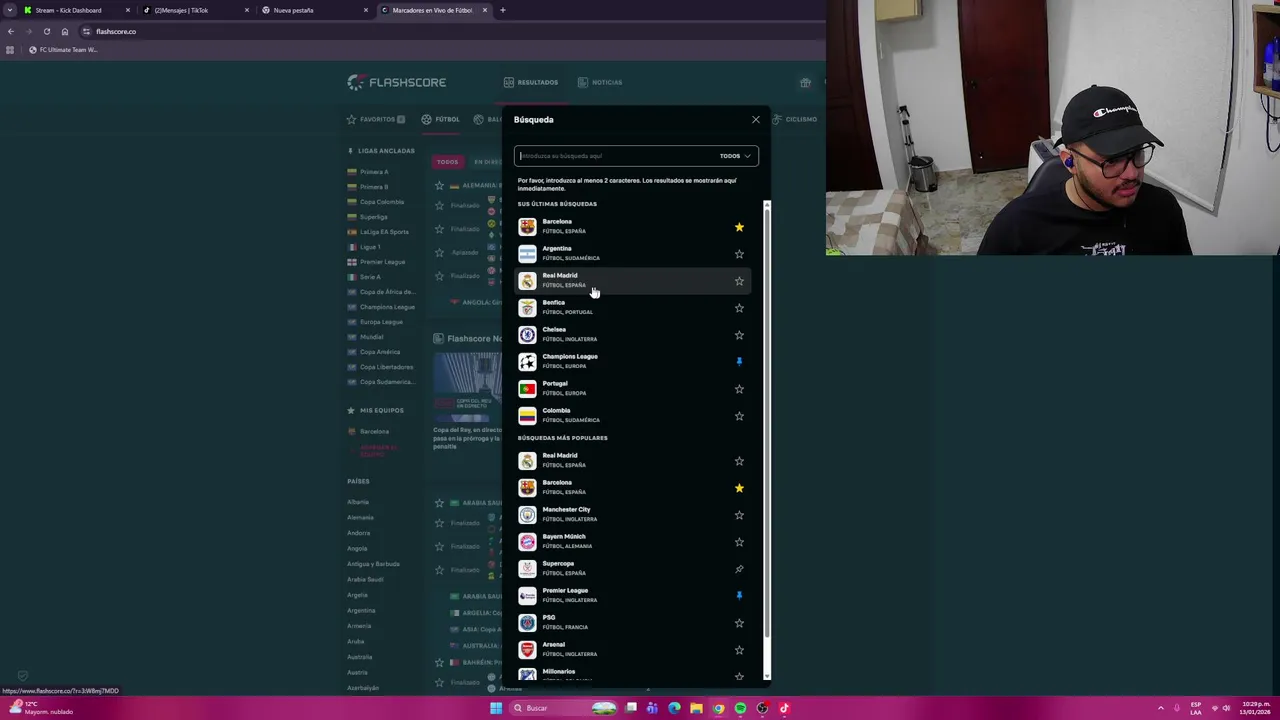Star Portugal in recent searches
The image size is (1280, 720).
tap(739, 389)
